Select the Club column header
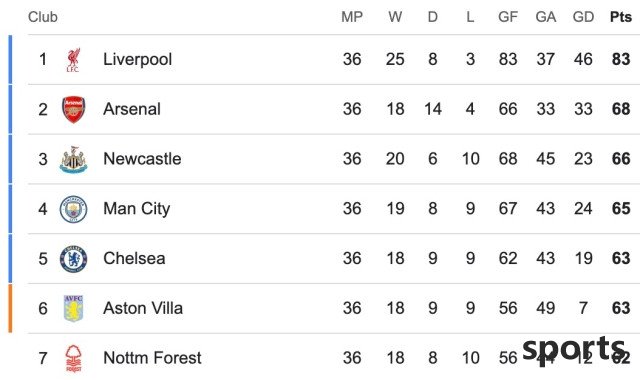The height and width of the screenshot is (380, 640). pos(43,17)
